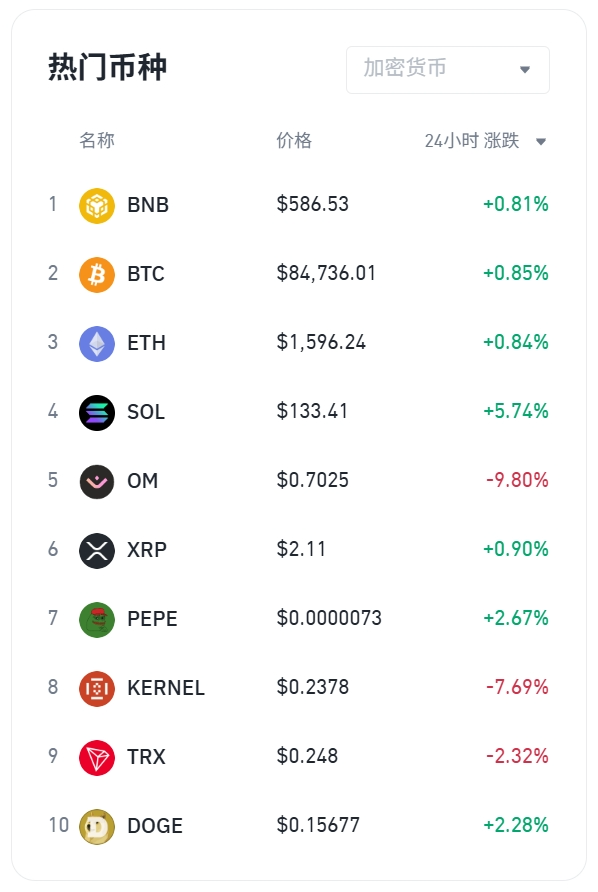Click OM's -9.80% change value
The width and height of the screenshot is (598, 892).
point(517,480)
